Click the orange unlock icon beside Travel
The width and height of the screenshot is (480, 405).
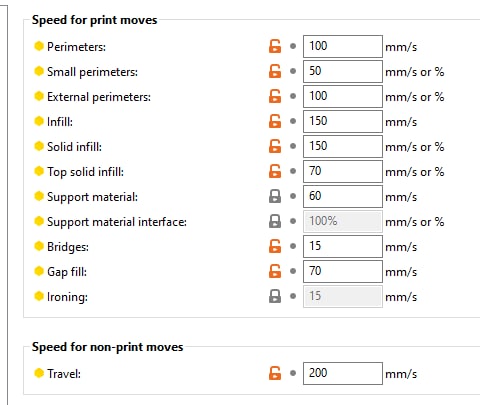pyautogui.click(x=275, y=373)
